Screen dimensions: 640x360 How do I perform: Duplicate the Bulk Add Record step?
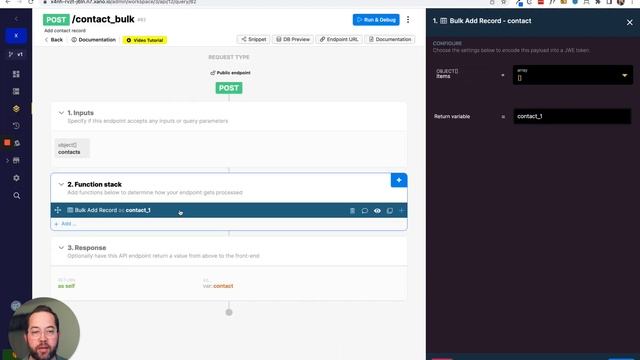390,211
